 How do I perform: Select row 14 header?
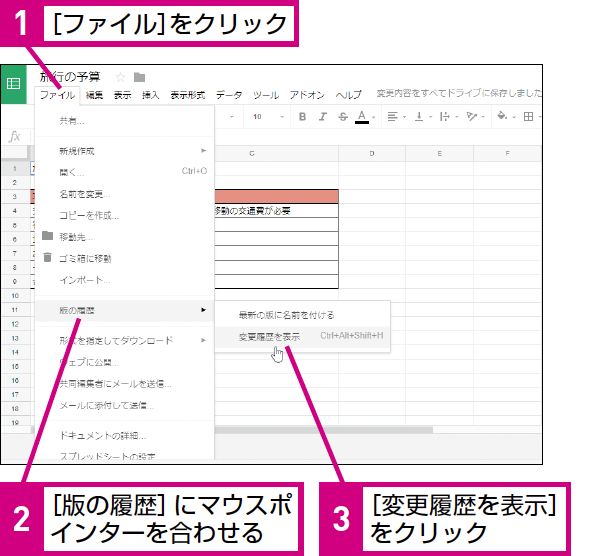coord(15,352)
